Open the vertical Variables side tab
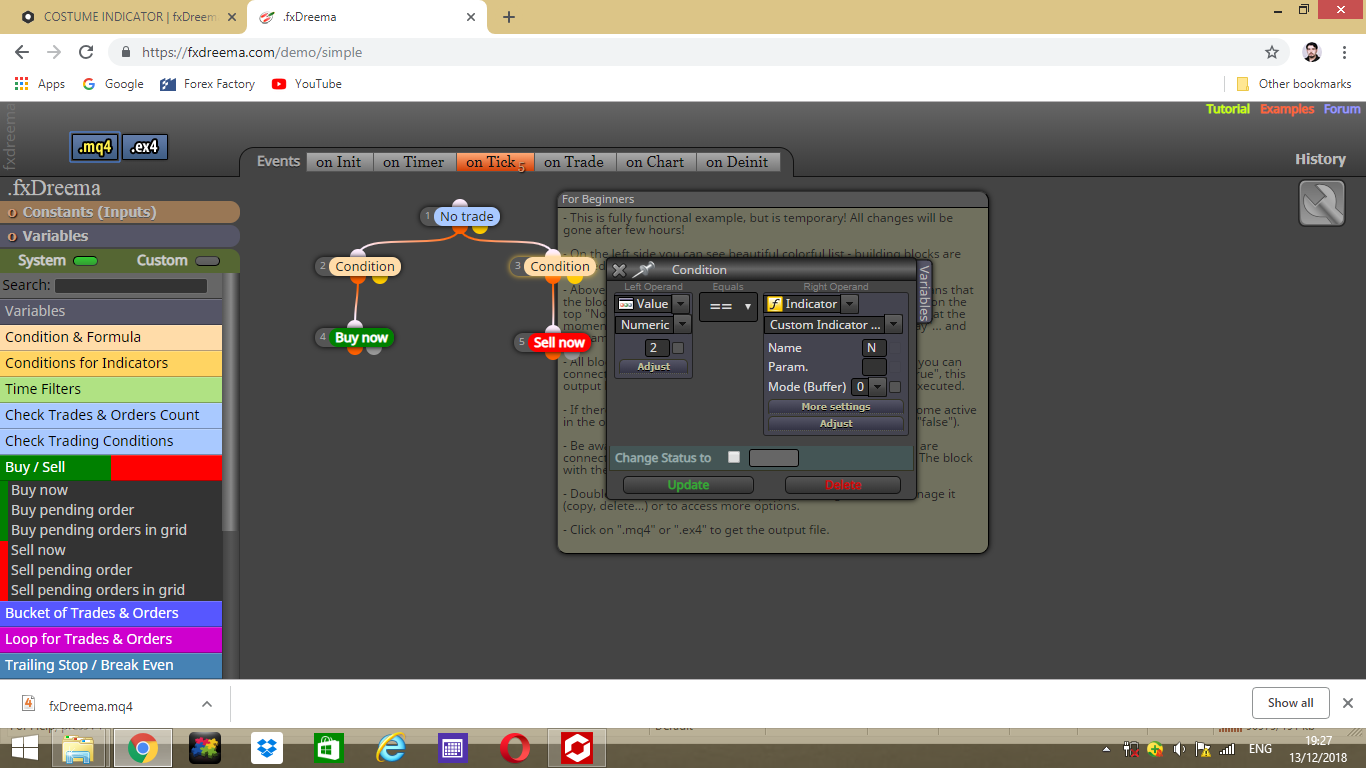Image resolution: width=1366 pixels, height=768 pixels. click(924, 292)
